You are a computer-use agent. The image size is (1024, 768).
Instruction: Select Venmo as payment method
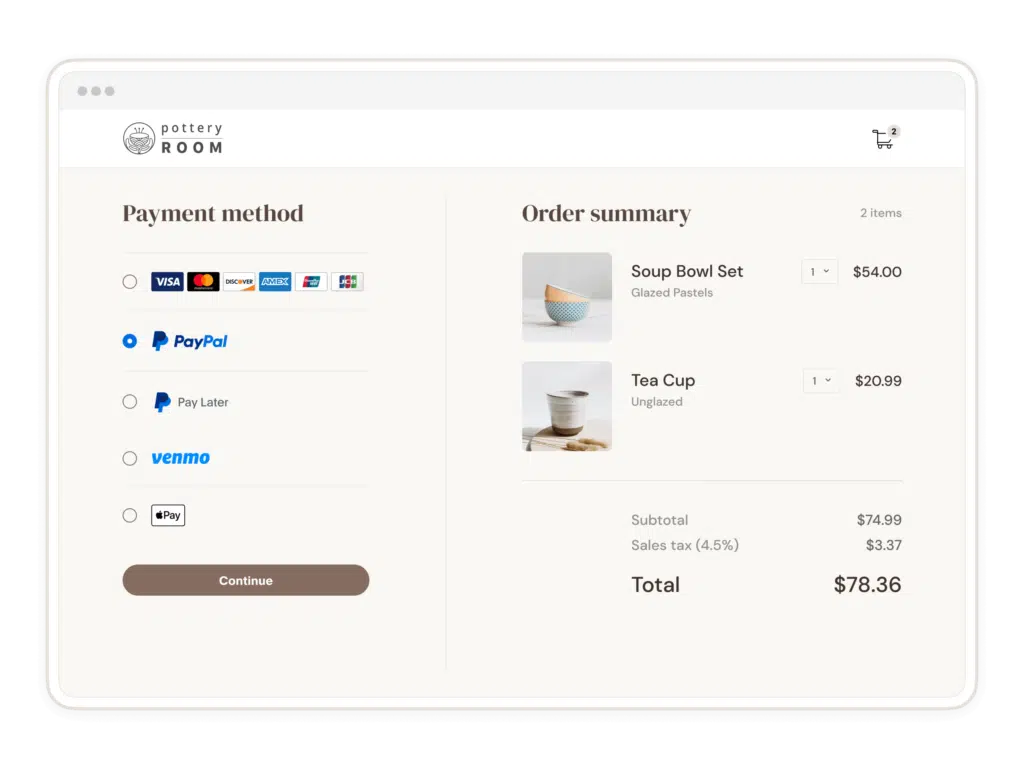coord(130,458)
